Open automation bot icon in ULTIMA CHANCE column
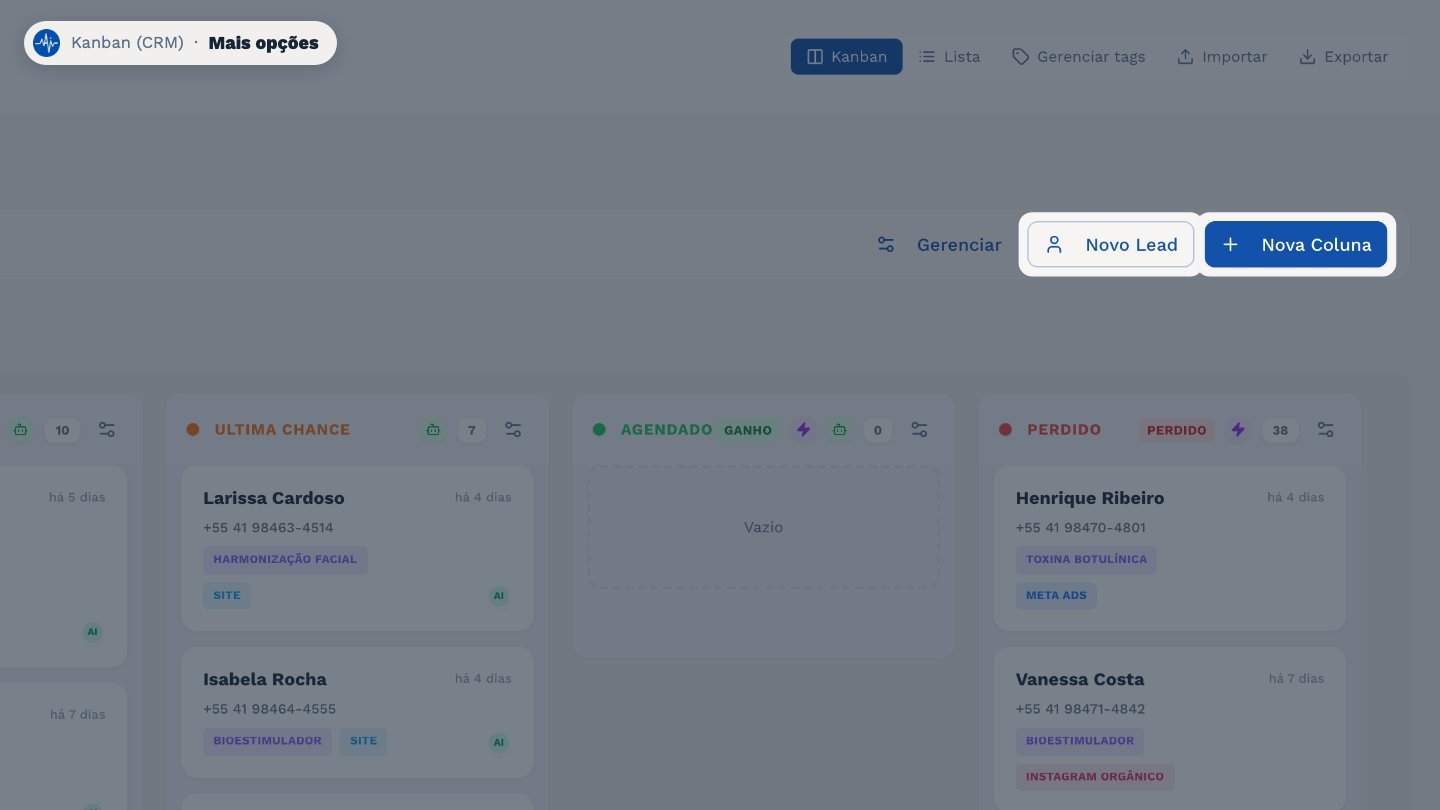 pos(433,430)
